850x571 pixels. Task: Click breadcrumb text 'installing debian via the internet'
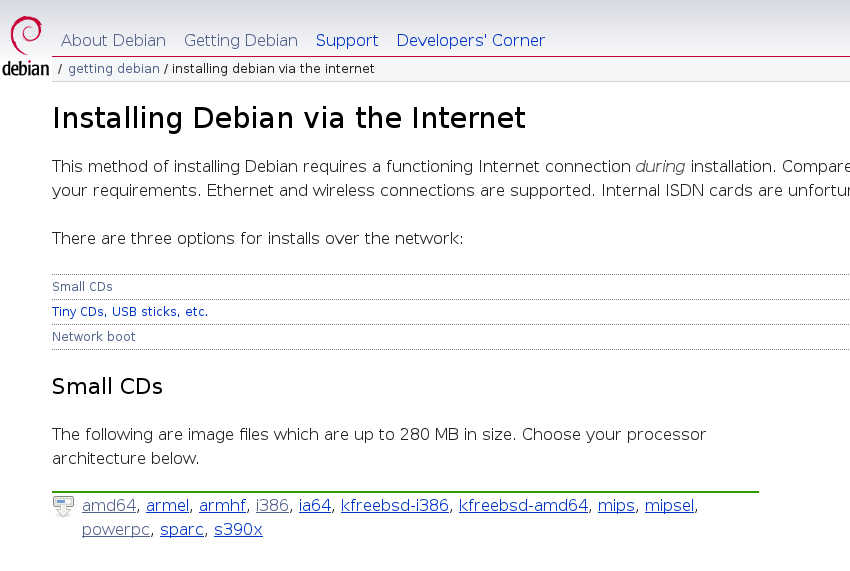pos(273,69)
